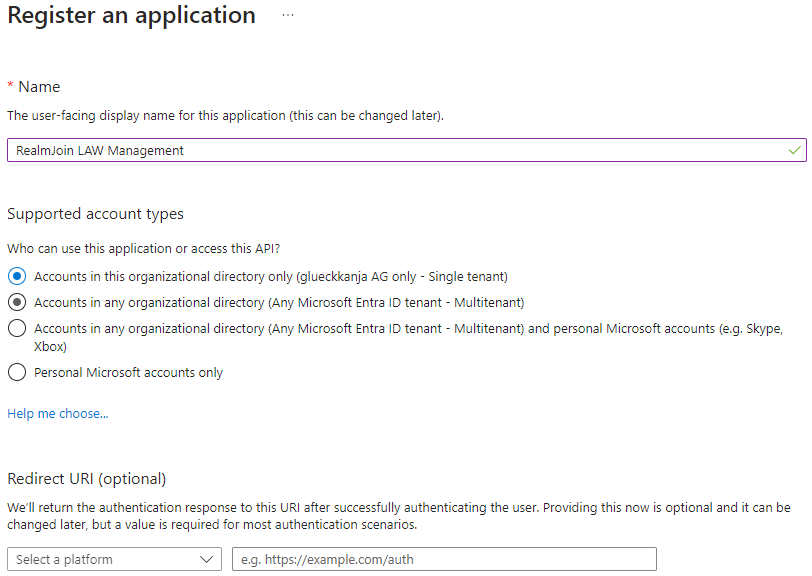Click the red required asterisk beside Name
Image resolution: width=812 pixels, height=576 pixels.
[x=10, y=87]
